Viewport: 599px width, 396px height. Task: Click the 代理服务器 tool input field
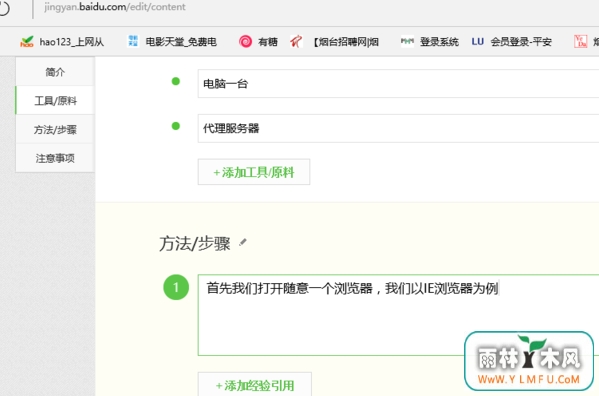coord(398,128)
